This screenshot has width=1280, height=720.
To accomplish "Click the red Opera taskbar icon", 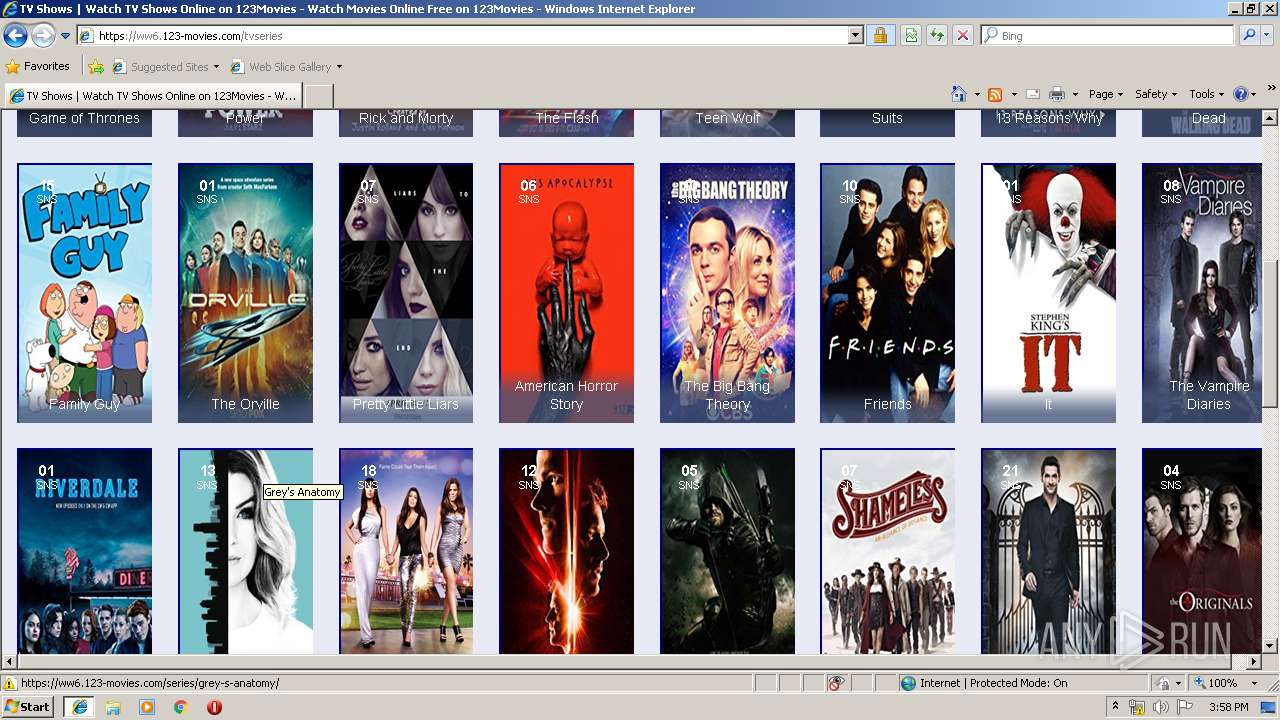I will 214,707.
